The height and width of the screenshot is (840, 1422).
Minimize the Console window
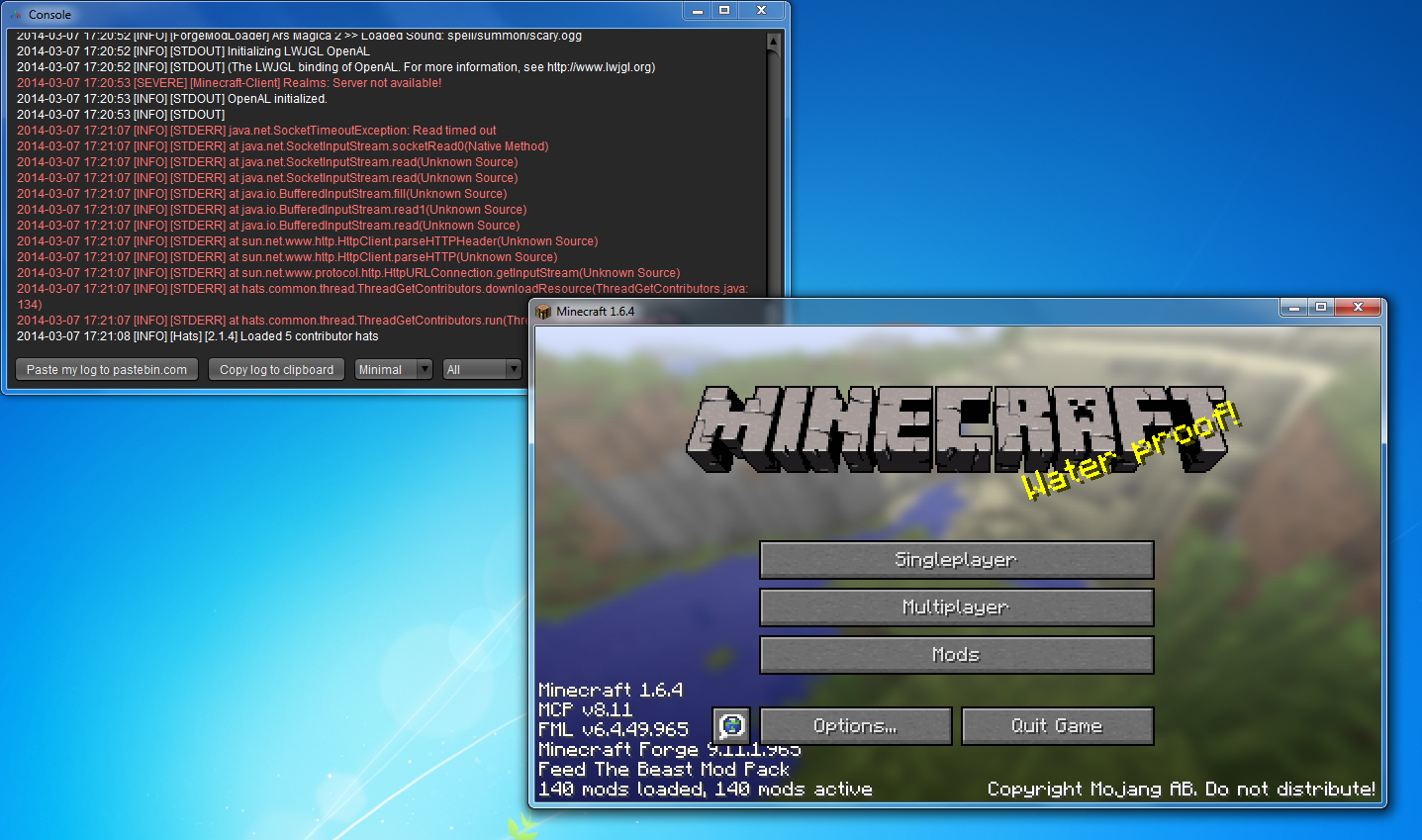coord(698,10)
